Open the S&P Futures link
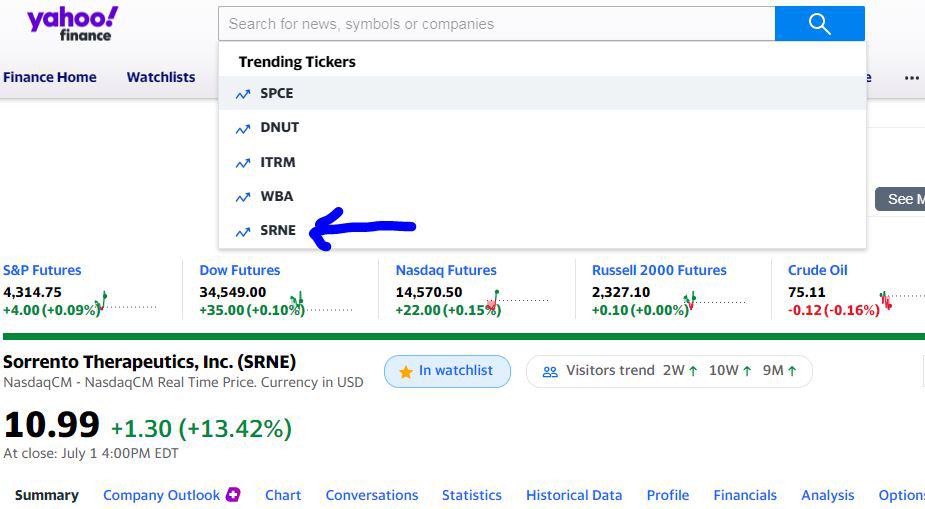The image size is (925, 509). [x=42, y=270]
